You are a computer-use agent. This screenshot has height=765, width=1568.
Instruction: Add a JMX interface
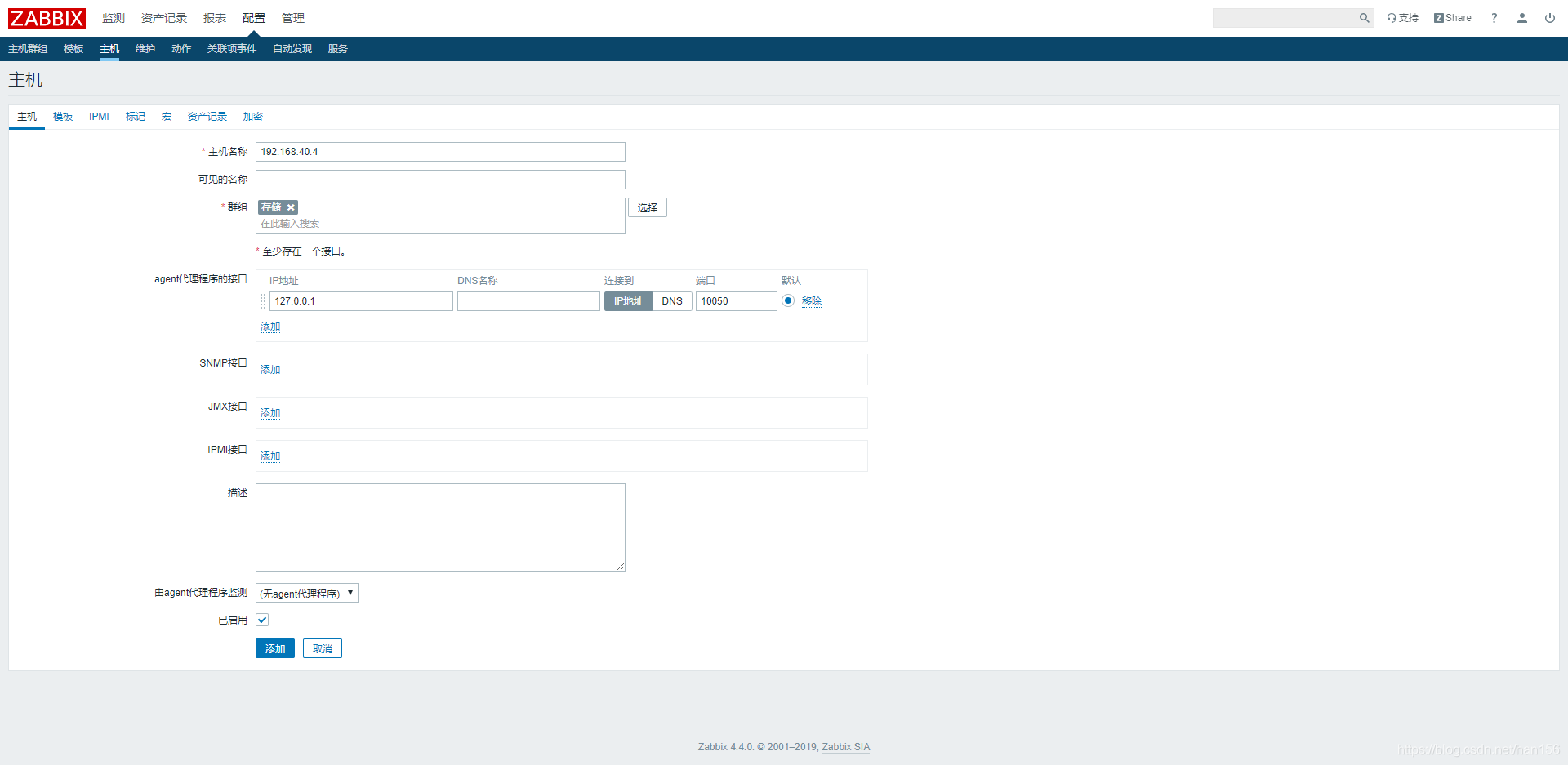(x=270, y=413)
